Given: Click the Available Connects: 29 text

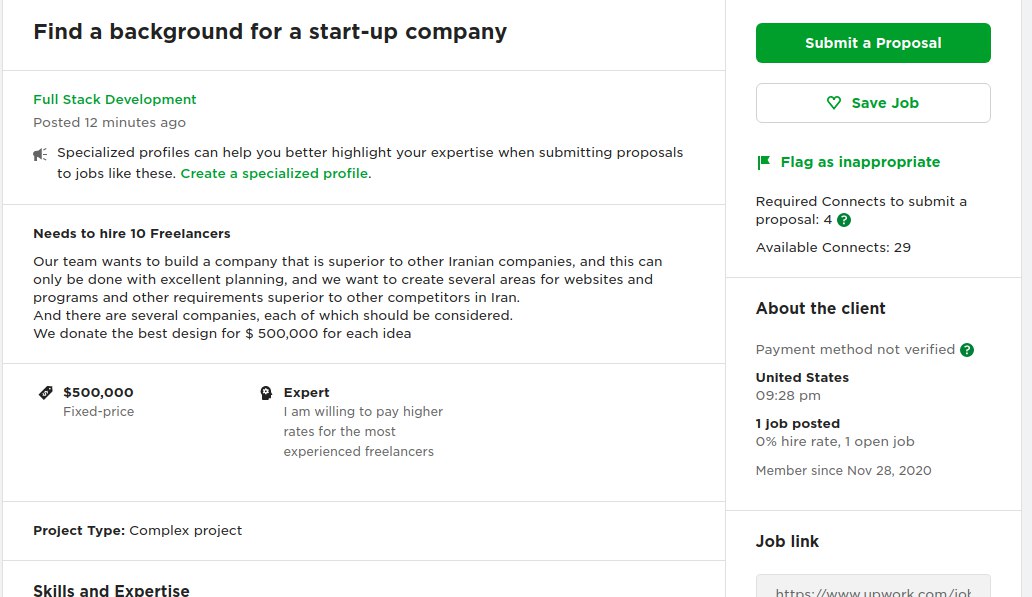Looking at the screenshot, I should [x=833, y=247].
